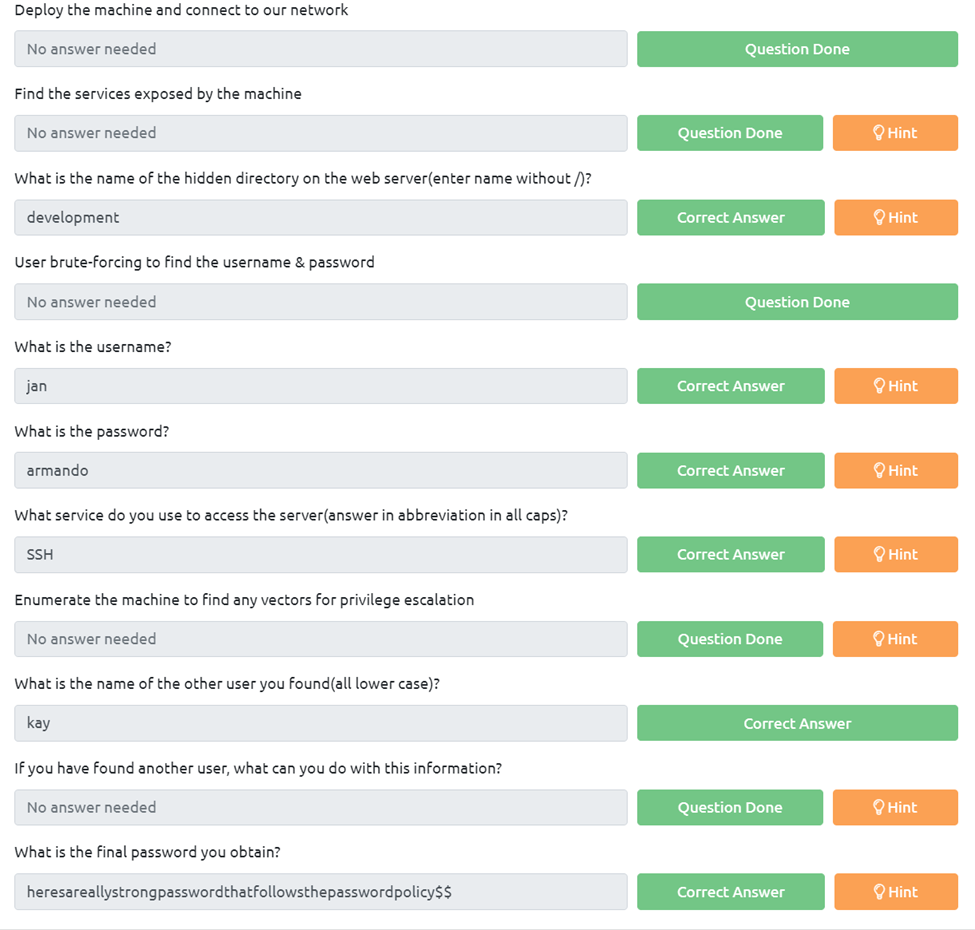The height and width of the screenshot is (930, 975).
Task: Show Hint for the username question
Action: 895,386
